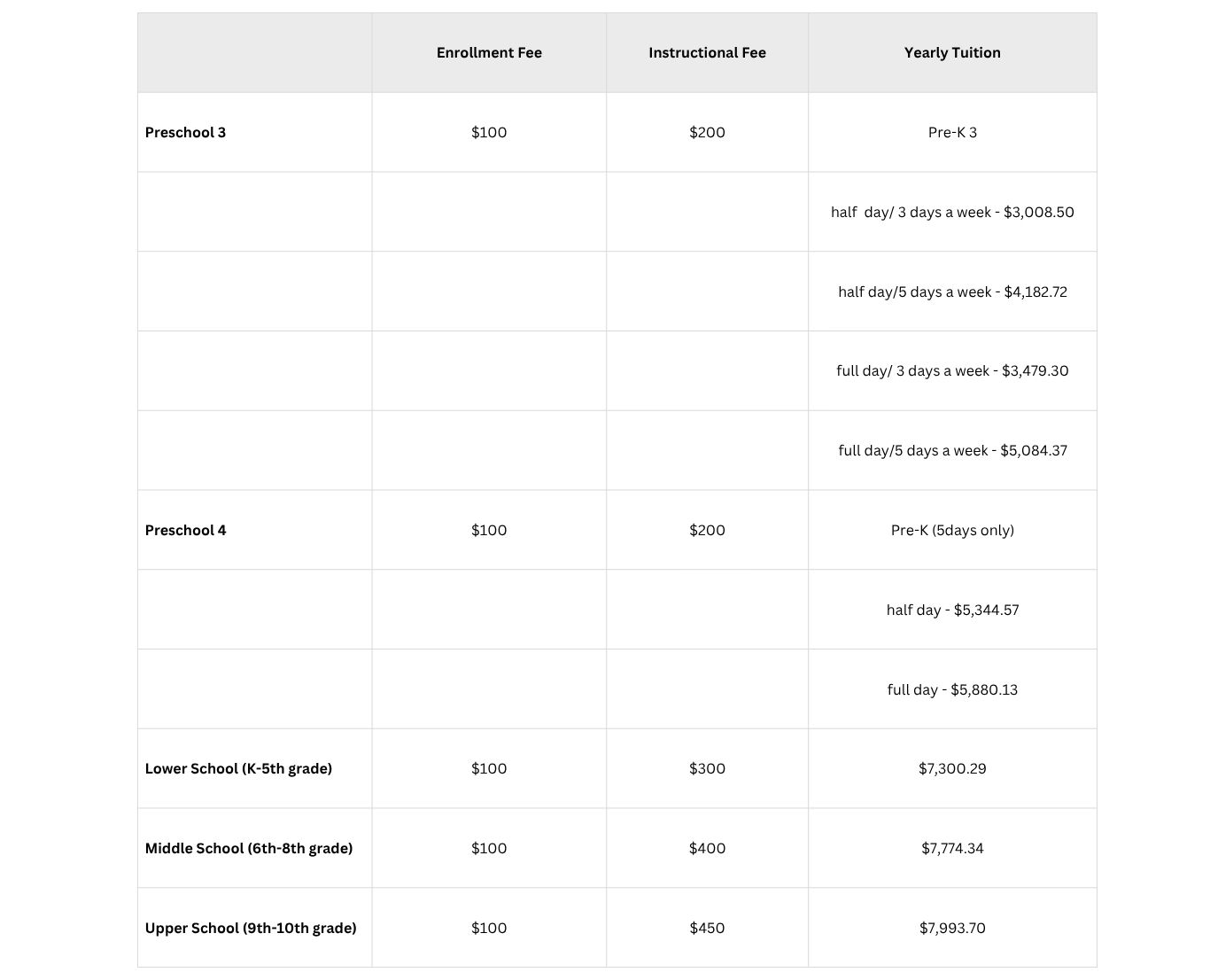
Task: Select the Preschool 4 row label
Action: (185, 530)
